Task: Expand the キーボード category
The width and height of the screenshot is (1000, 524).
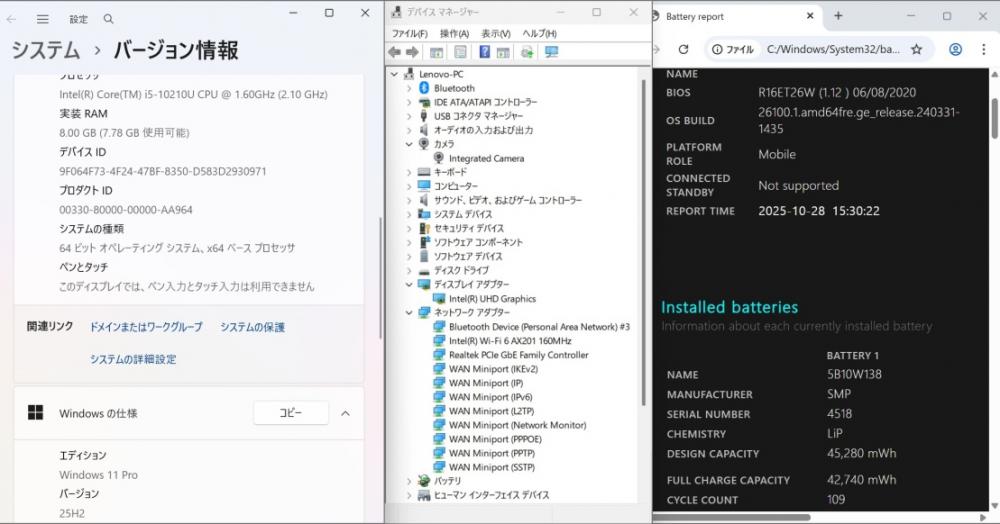Action: point(409,172)
